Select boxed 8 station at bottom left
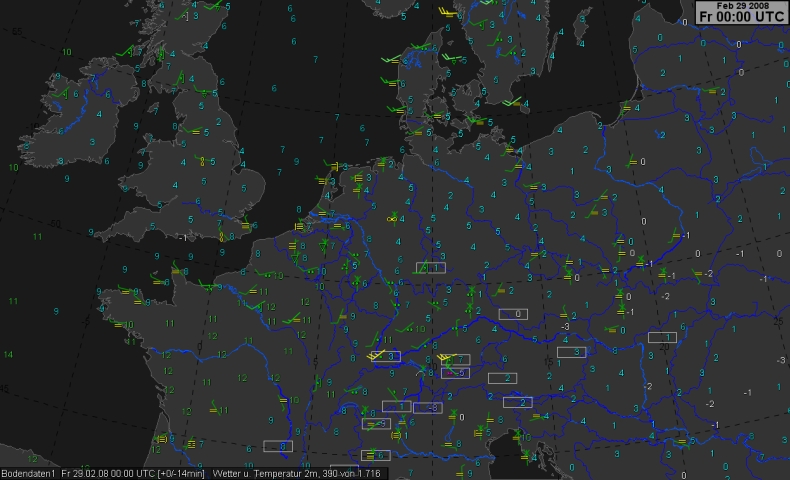 (x=278, y=446)
